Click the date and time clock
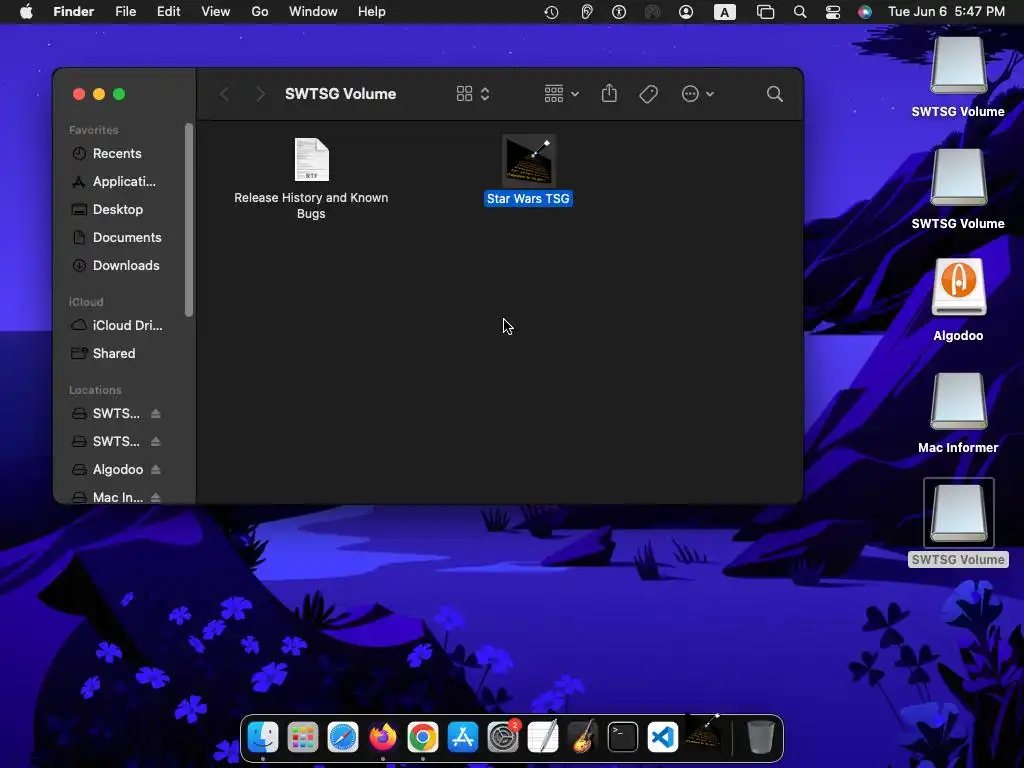The image size is (1024, 768). coord(946,12)
